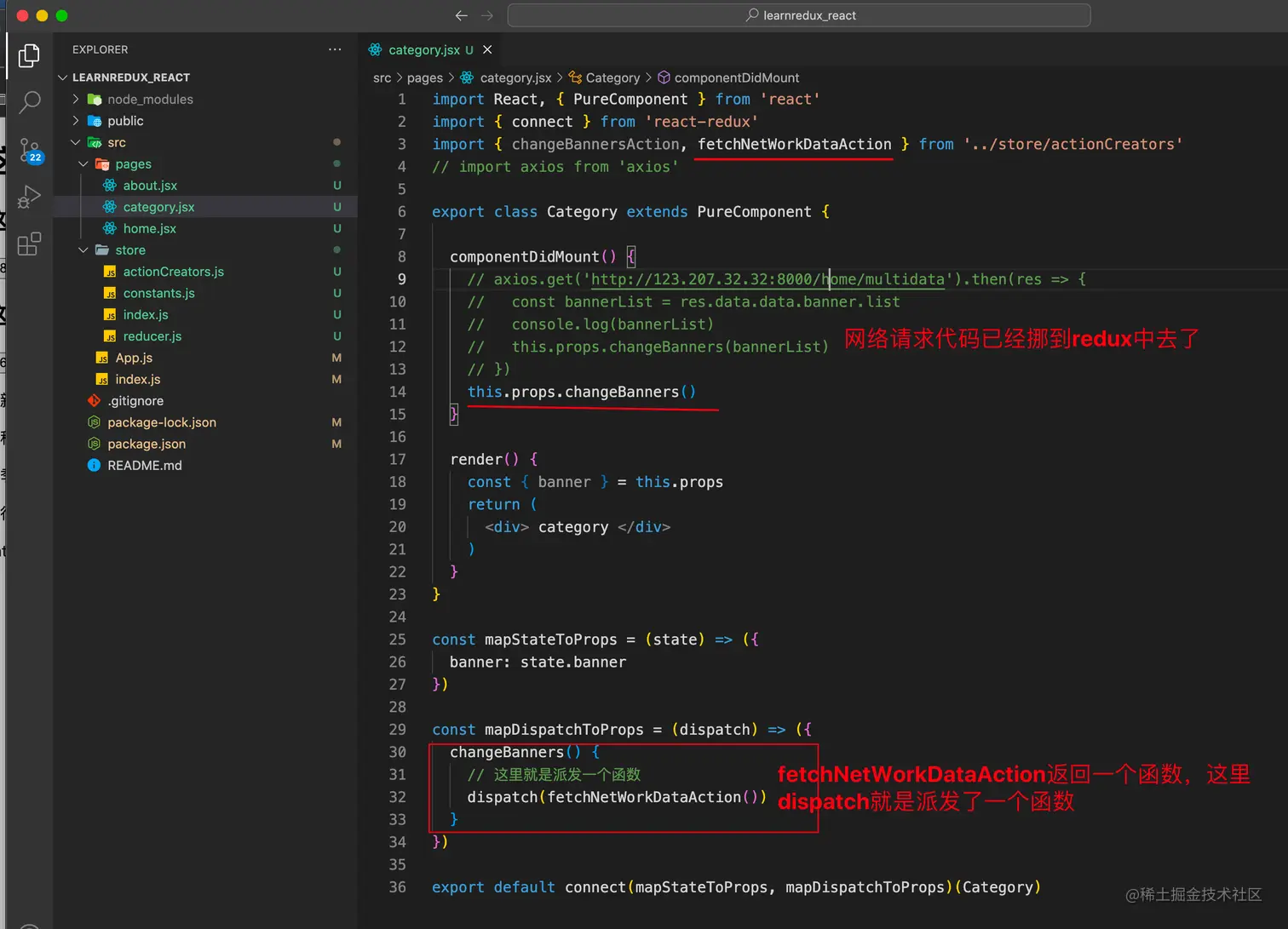1288x929 pixels.
Task: Click the M status badge beside package.json
Action: click(336, 444)
